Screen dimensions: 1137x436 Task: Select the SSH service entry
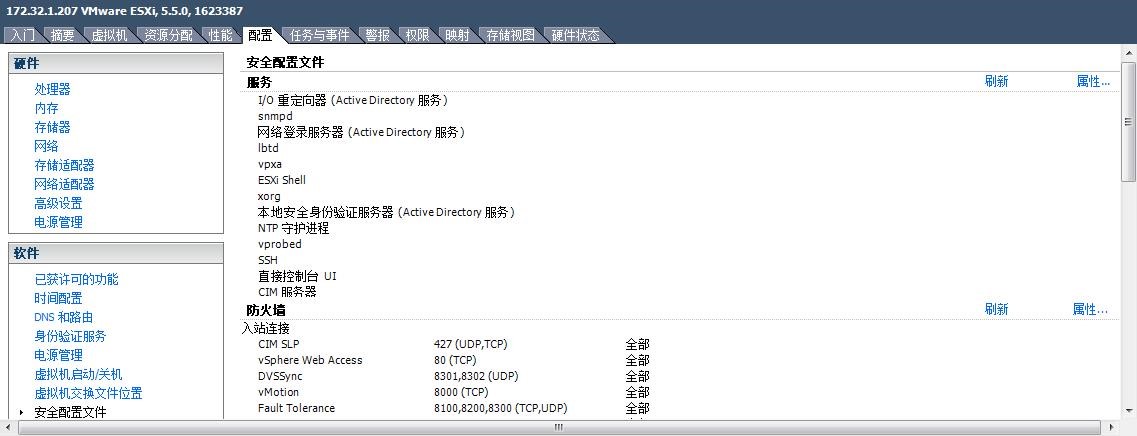click(268, 260)
